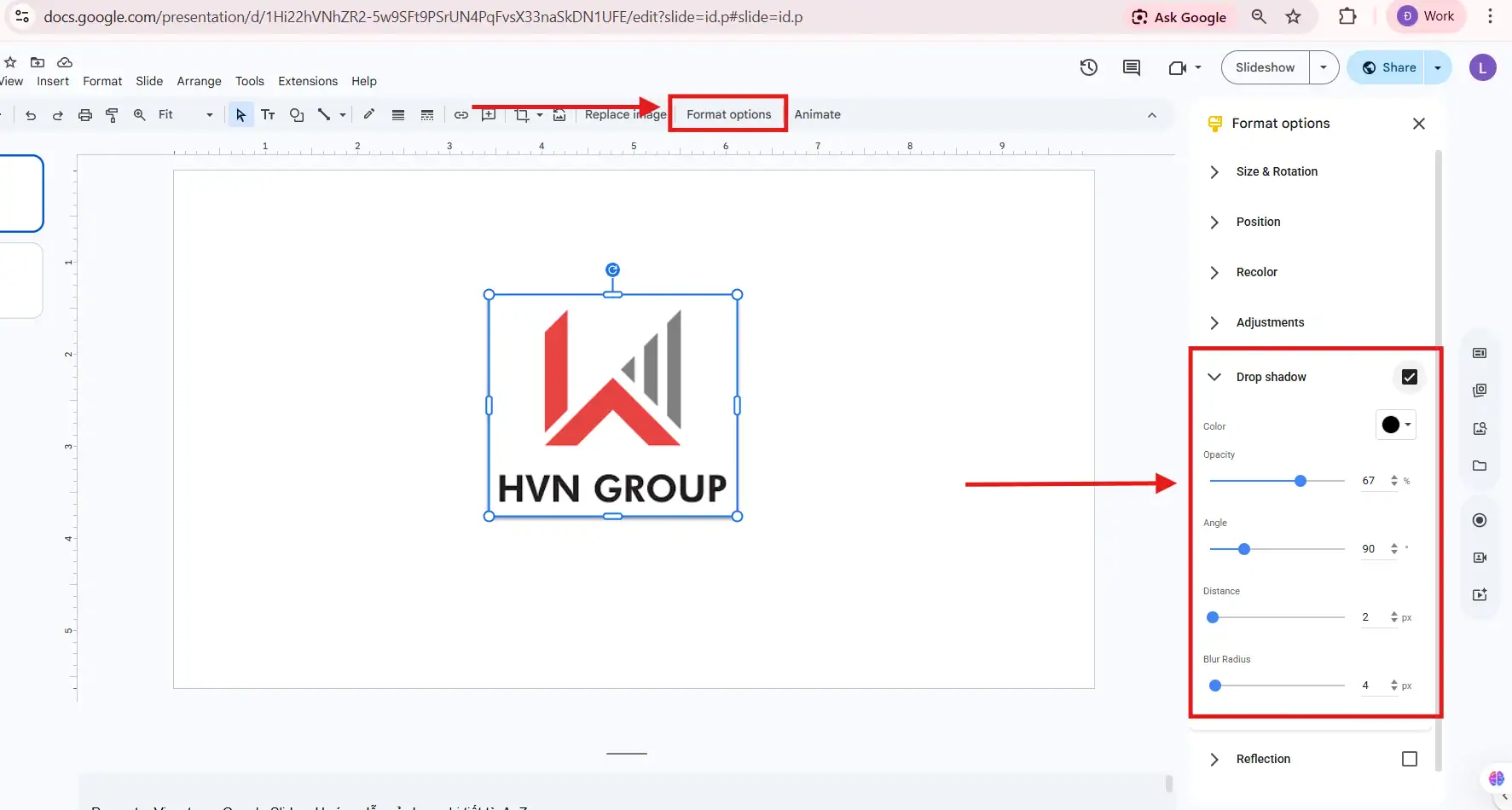
Task: Open the Arrange menu
Action: (x=199, y=81)
